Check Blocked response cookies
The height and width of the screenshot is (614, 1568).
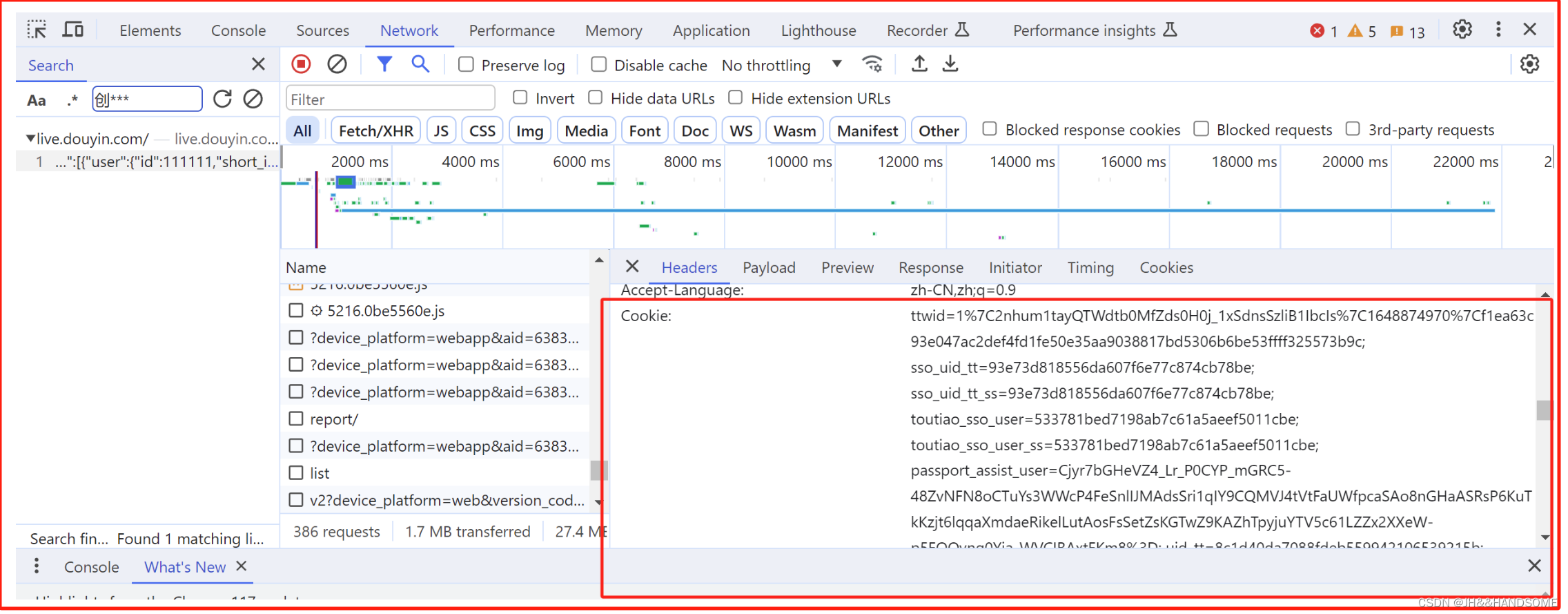[x=990, y=129]
